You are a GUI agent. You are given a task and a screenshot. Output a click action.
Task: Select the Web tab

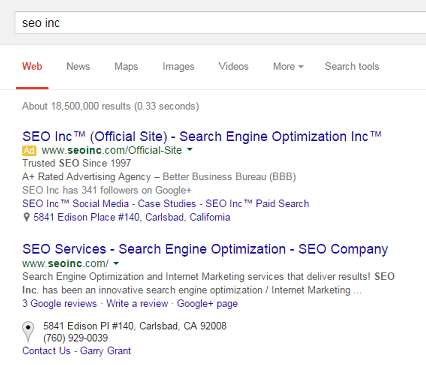[32, 66]
